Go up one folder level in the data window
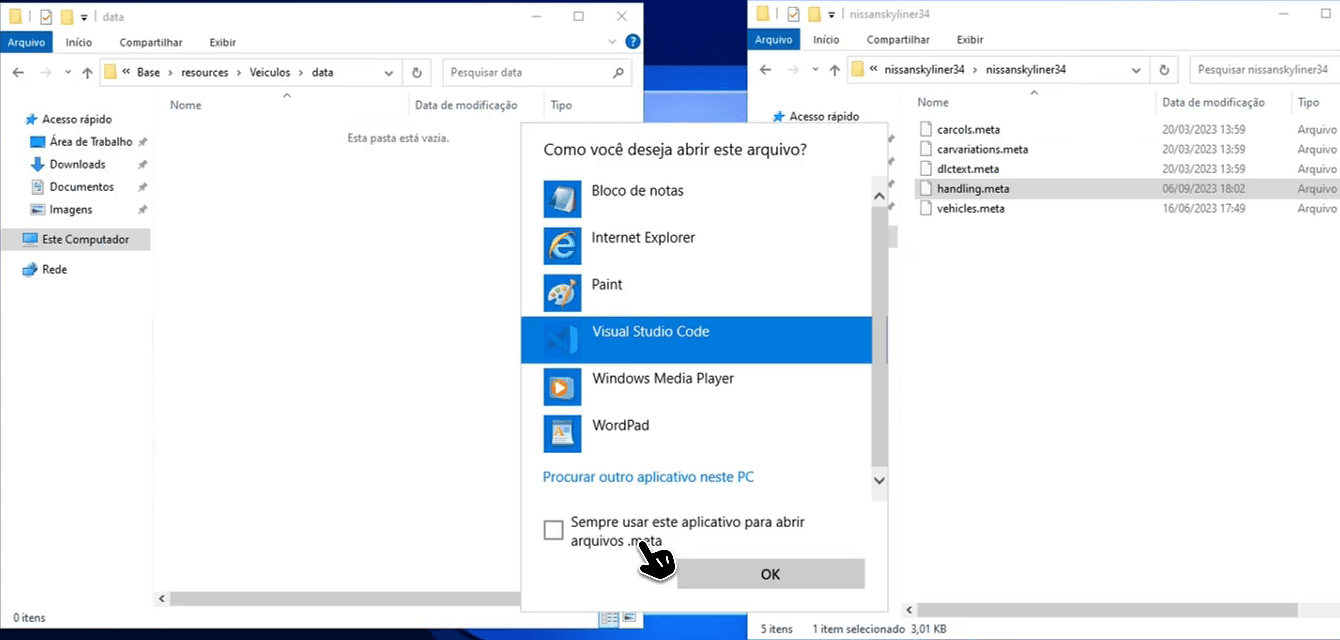This screenshot has width=1340, height=640. (x=87, y=73)
